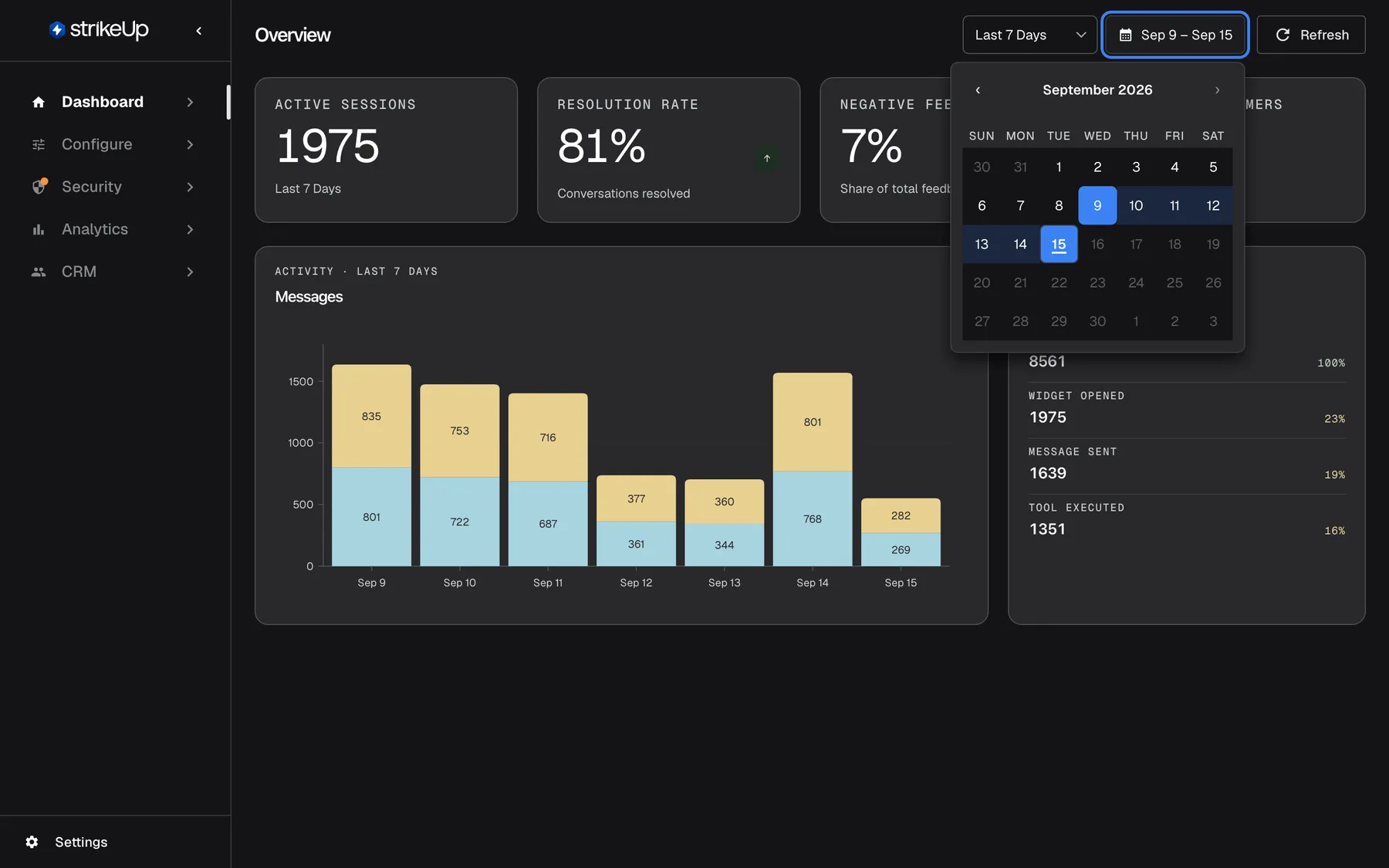
Task: Expand the Analytics menu chevron
Action: coord(190,229)
